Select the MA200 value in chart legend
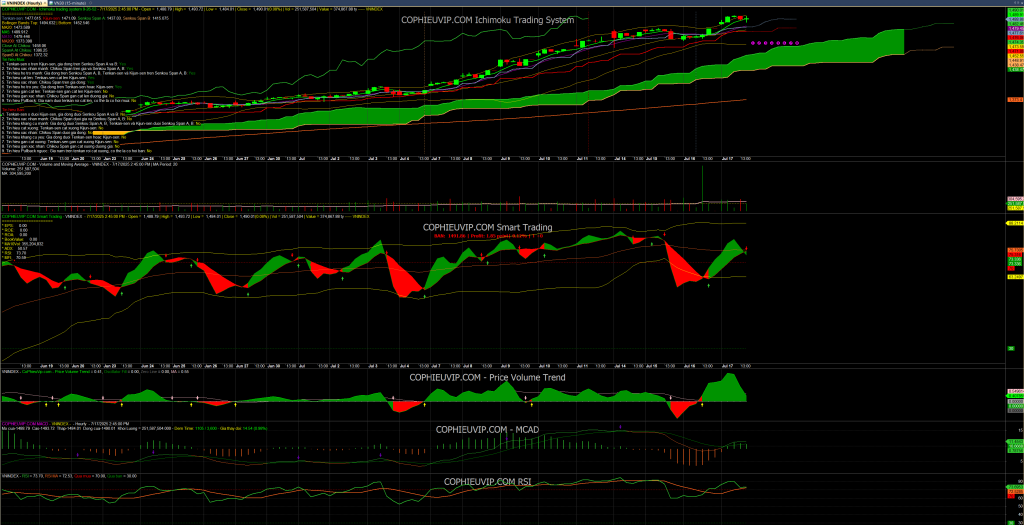This screenshot has width=1024, height=525. pyautogui.click(x=17, y=41)
